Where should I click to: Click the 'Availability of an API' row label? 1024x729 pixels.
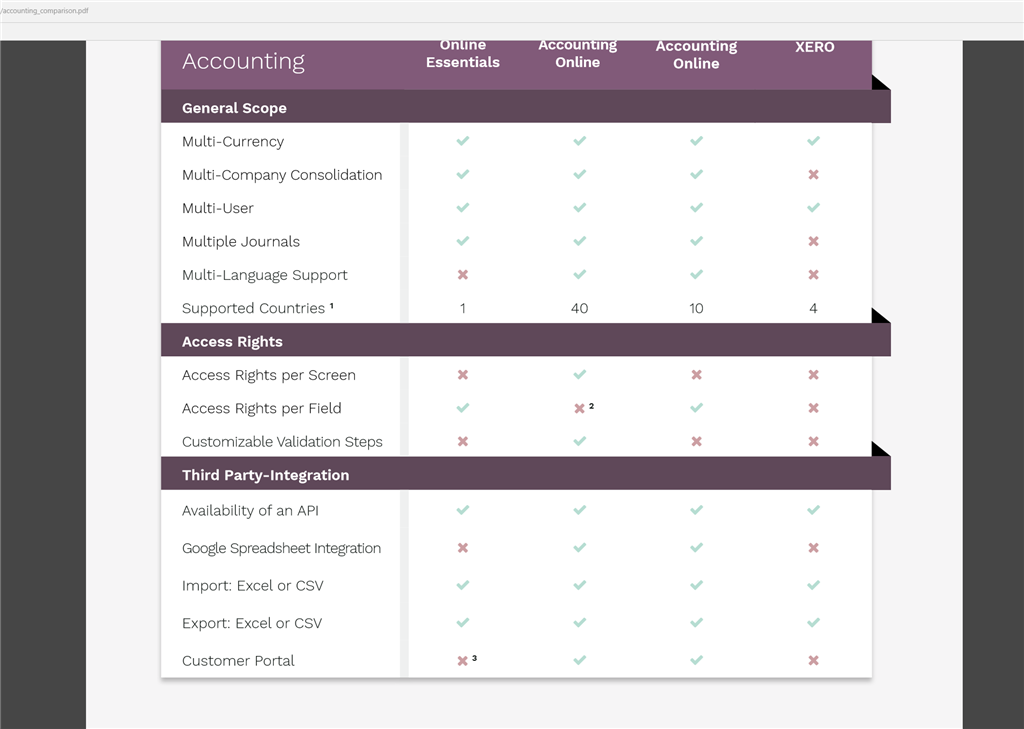(250, 511)
